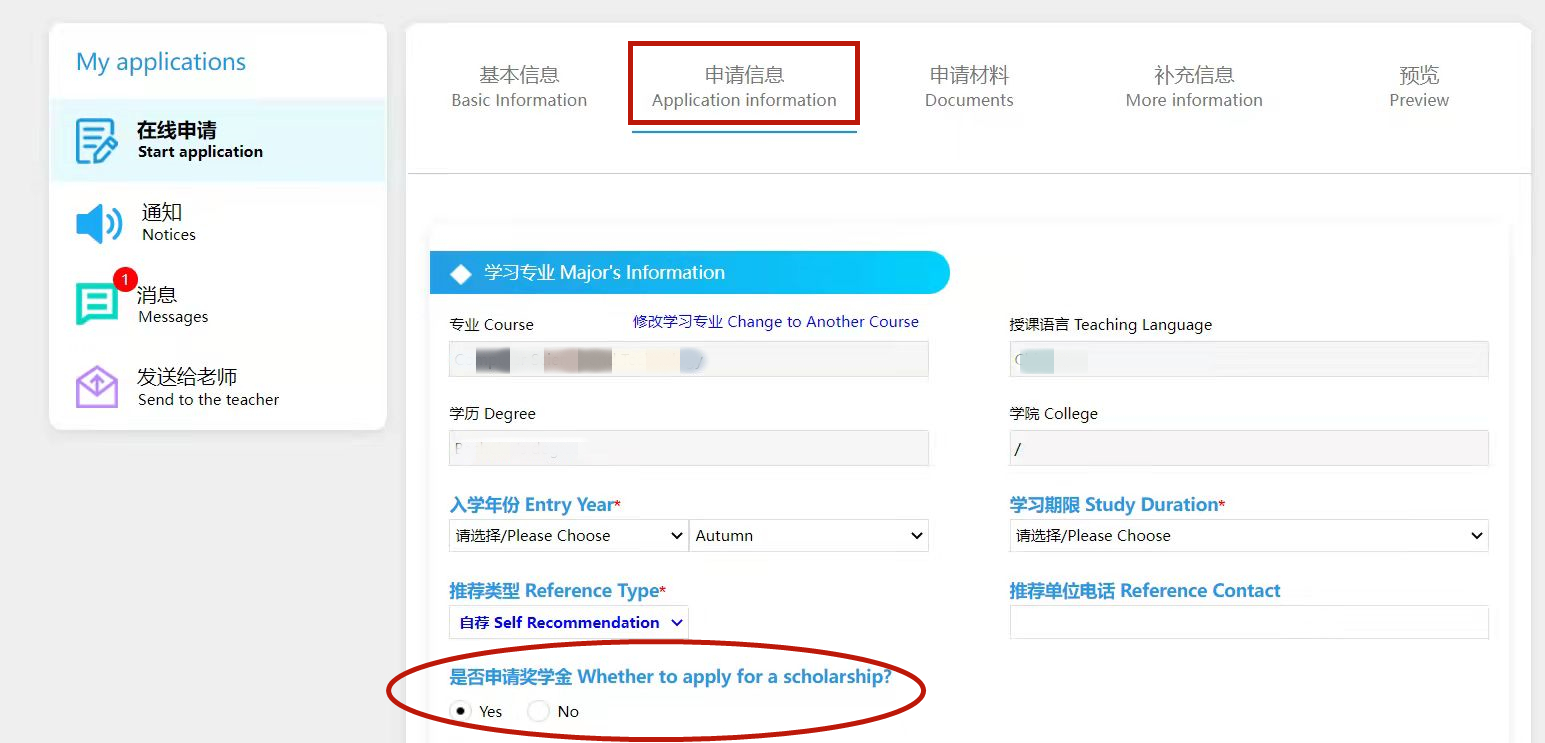This screenshot has height=743, width=1545.
Task: Open Notices via the speaker icon
Action: pyautogui.click(x=97, y=223)
